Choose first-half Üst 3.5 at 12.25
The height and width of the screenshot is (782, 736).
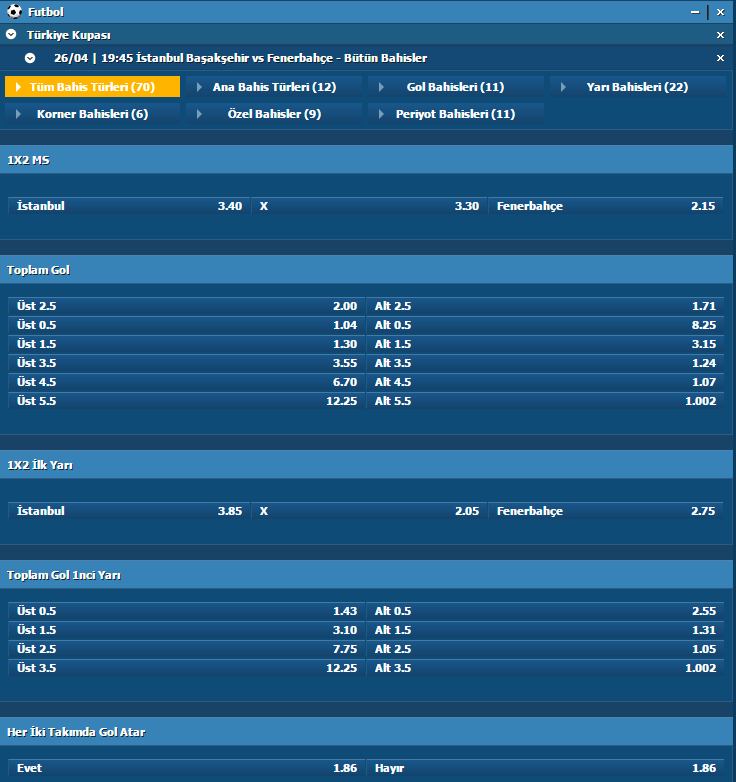click(x=186, y=668)
